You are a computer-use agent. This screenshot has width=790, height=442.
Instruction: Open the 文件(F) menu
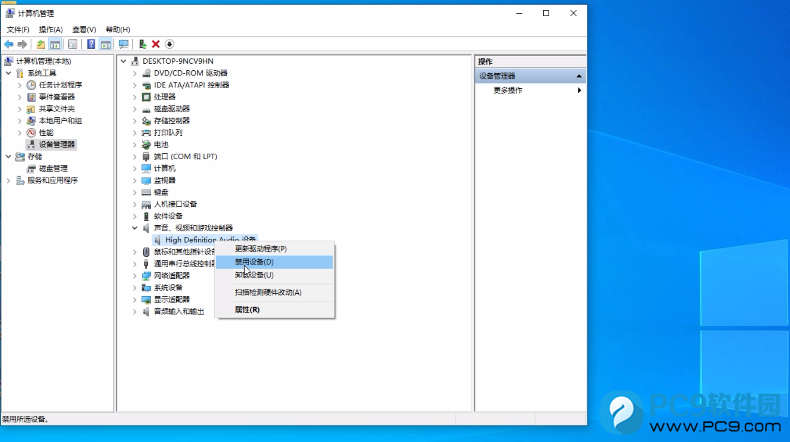click(18, 30)
